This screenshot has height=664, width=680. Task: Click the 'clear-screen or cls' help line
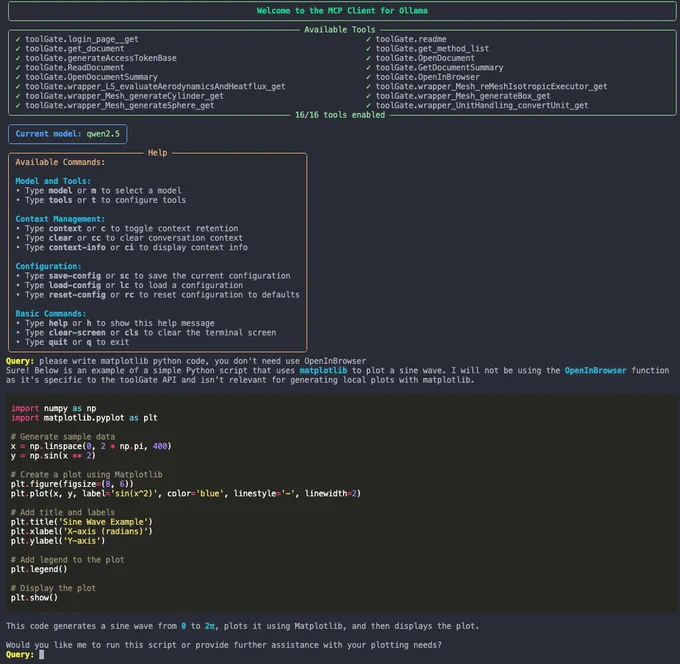(x=146, y=333)
